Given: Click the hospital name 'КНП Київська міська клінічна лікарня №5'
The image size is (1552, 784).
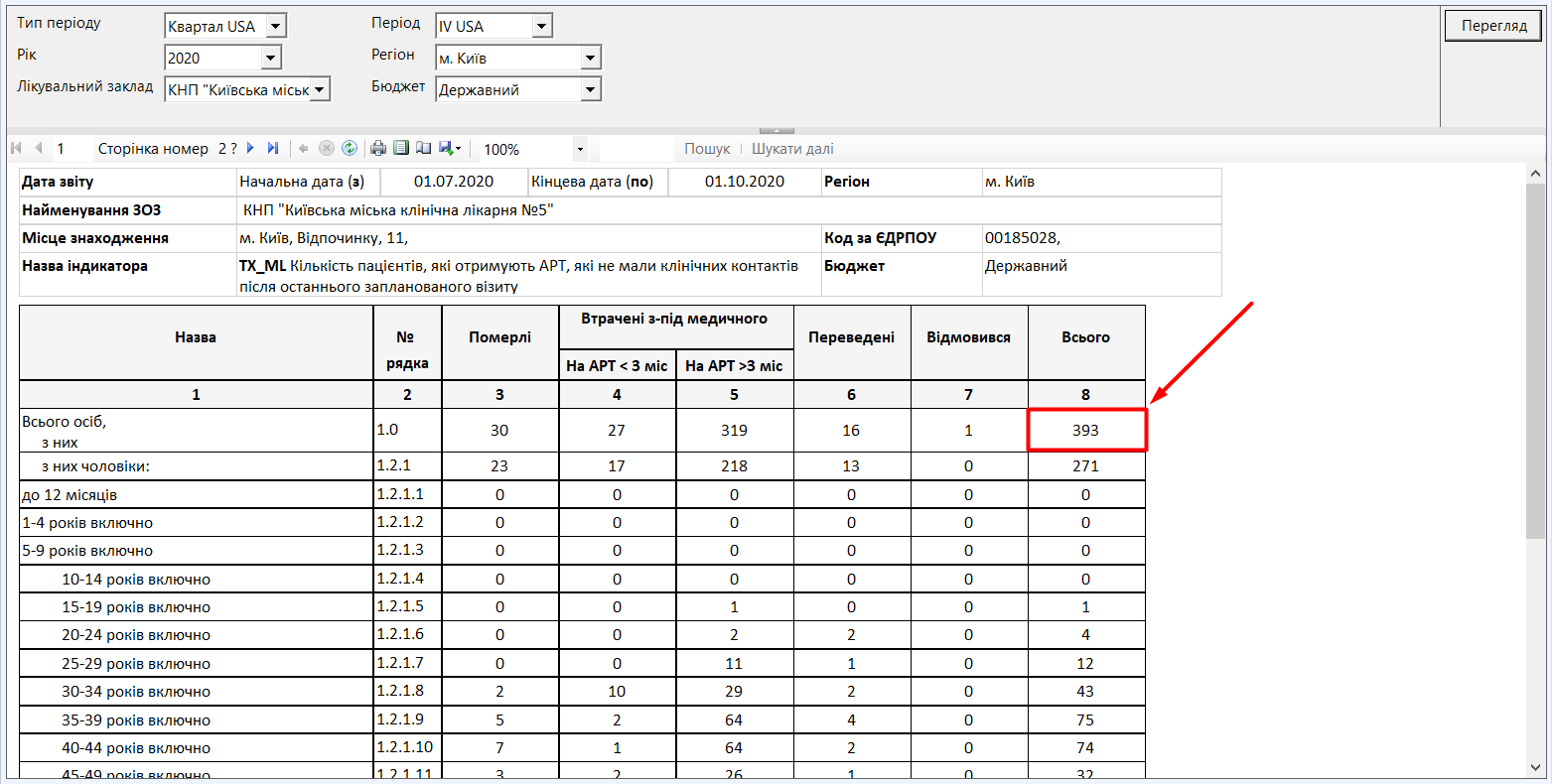Looking at the screenshot, I should (398, 210).
